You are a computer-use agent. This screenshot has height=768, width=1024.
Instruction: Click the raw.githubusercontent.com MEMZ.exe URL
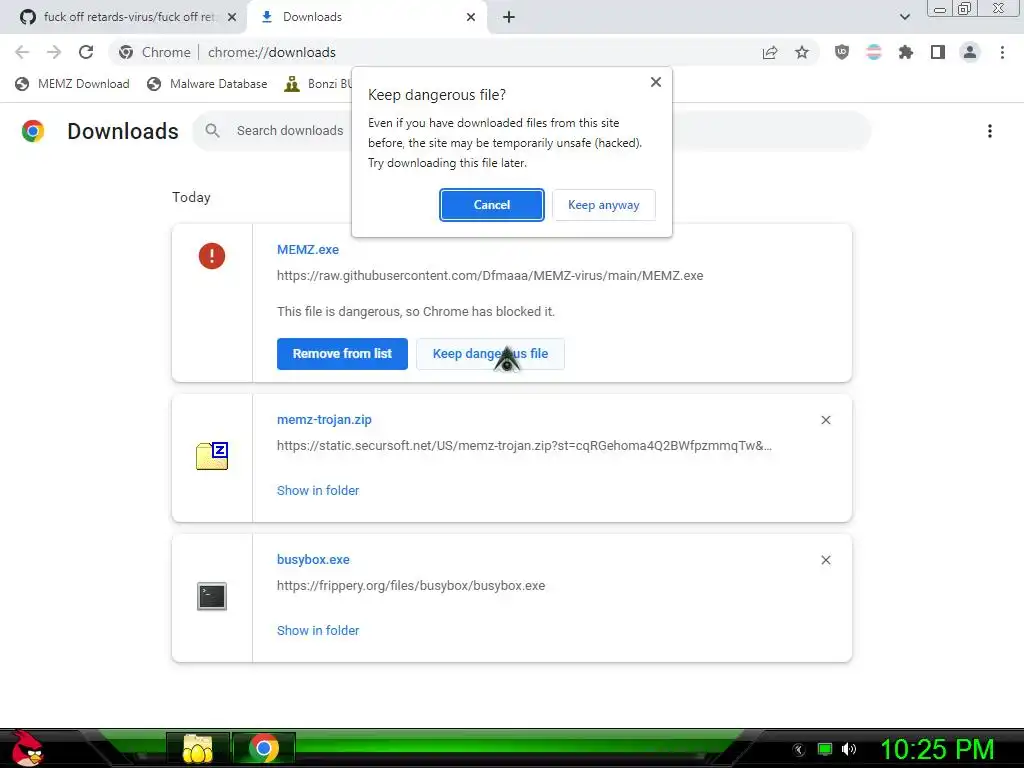[490, 276]
